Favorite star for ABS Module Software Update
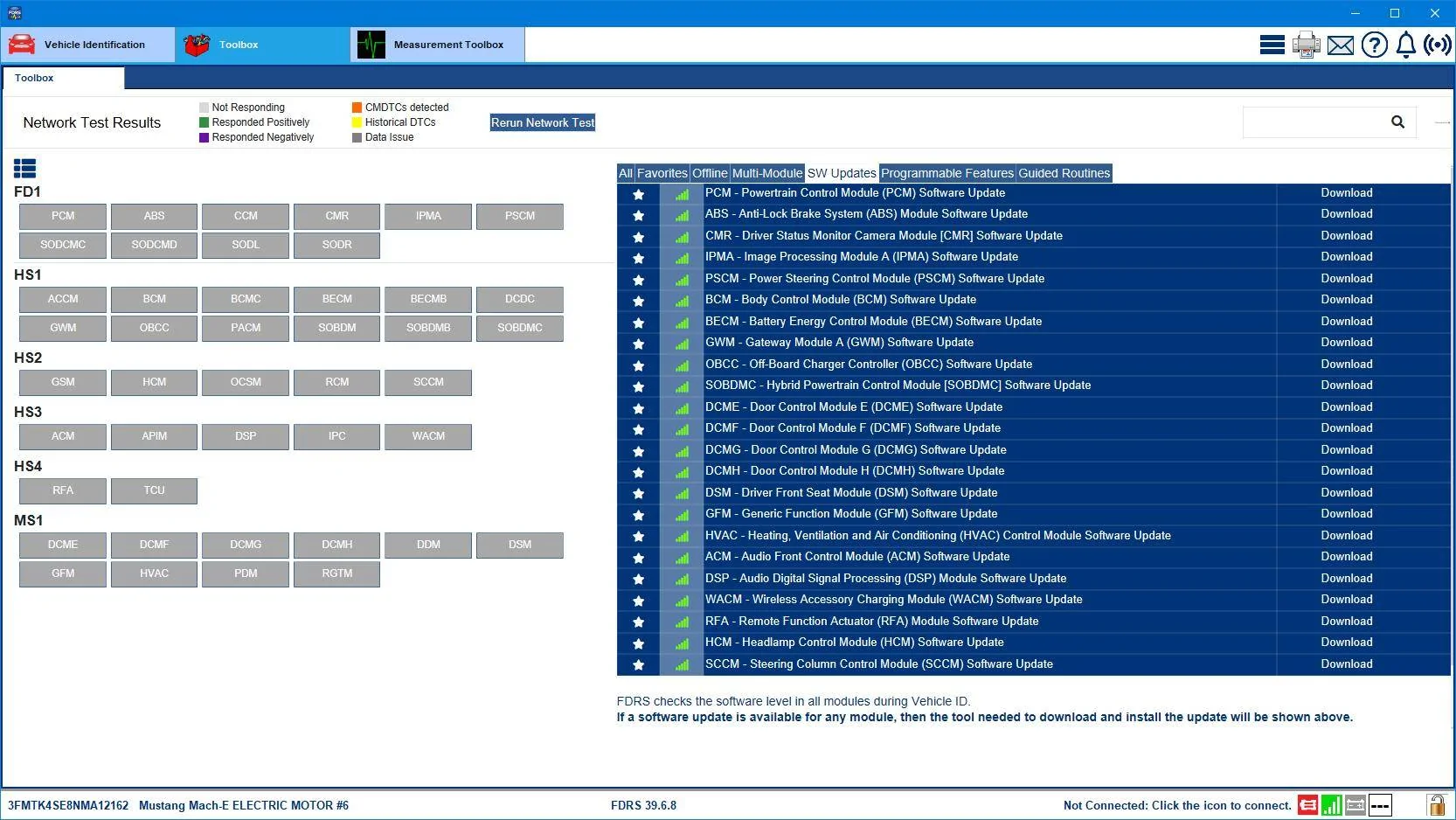1456x820 pixels. [x=639, y=215]
